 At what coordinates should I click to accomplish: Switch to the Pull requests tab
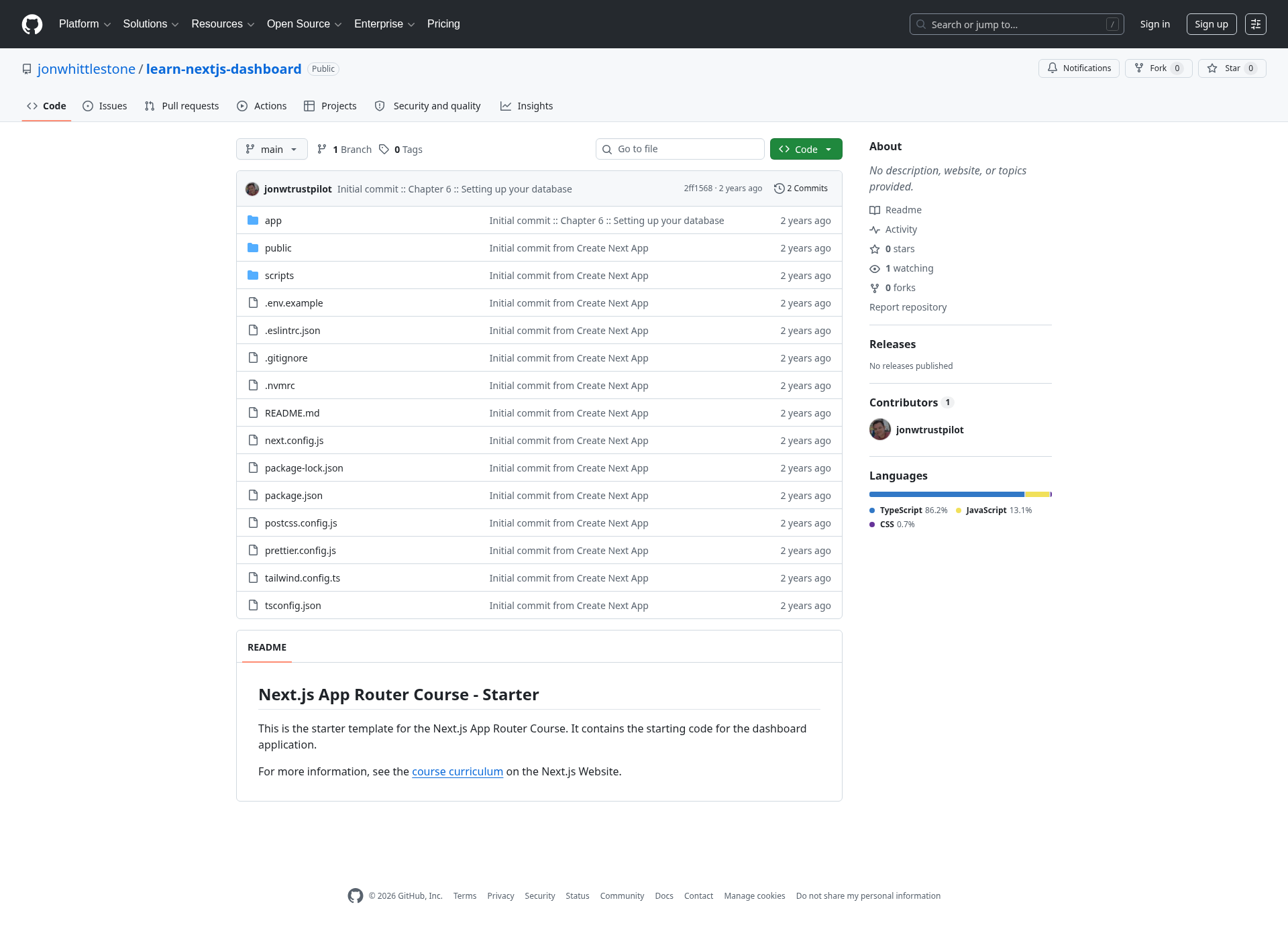182,106
